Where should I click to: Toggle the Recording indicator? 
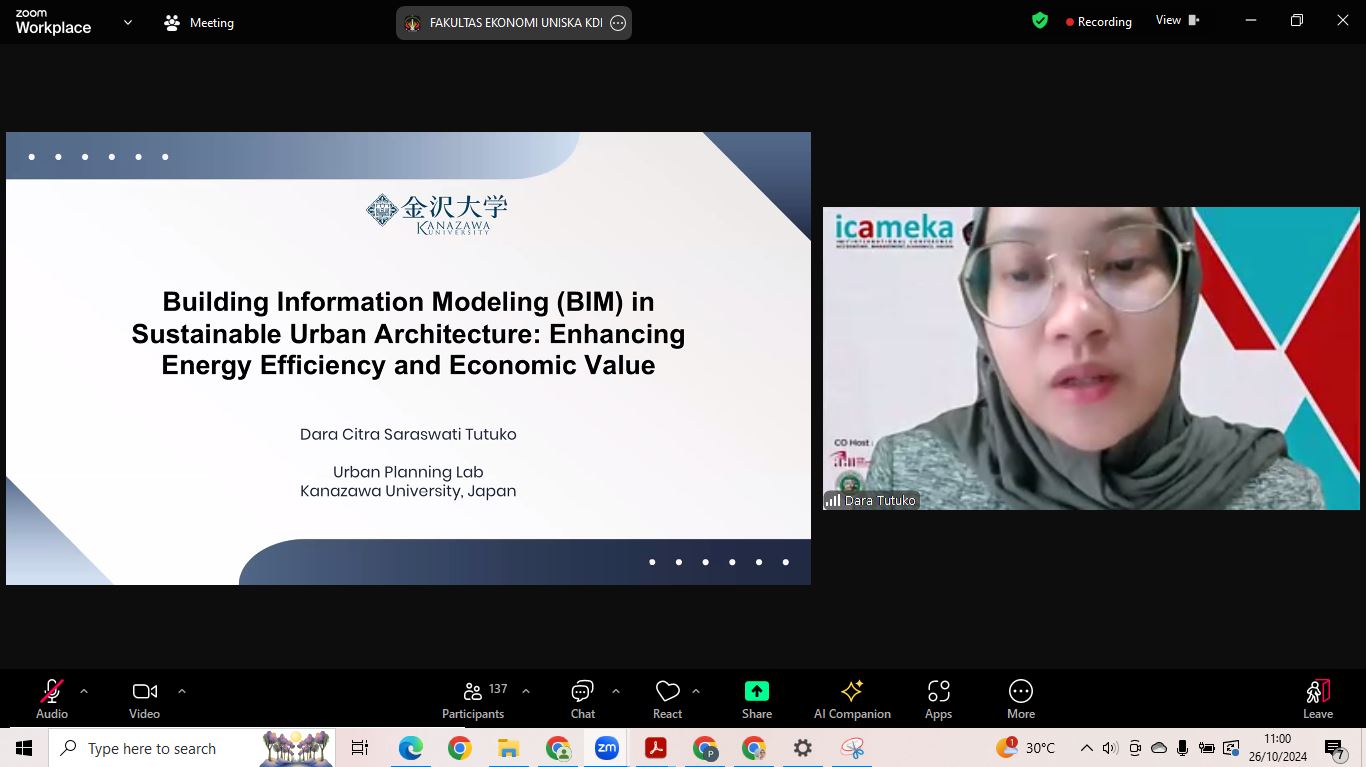point(1098,22)
